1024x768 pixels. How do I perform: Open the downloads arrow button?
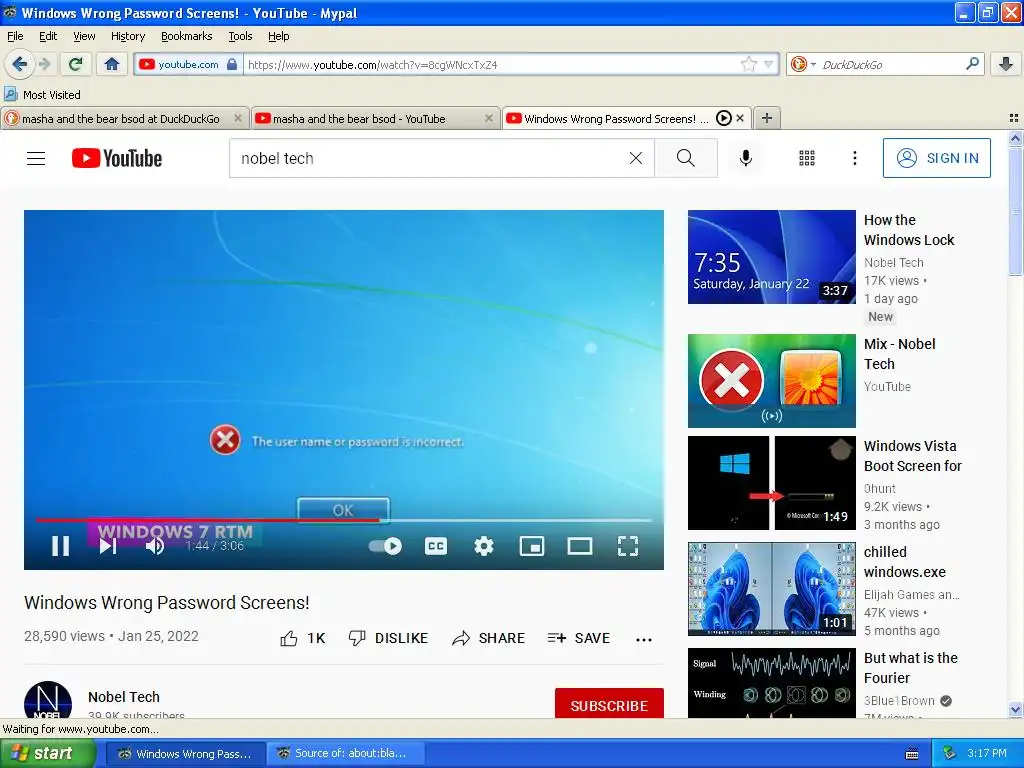[1006, 64]
